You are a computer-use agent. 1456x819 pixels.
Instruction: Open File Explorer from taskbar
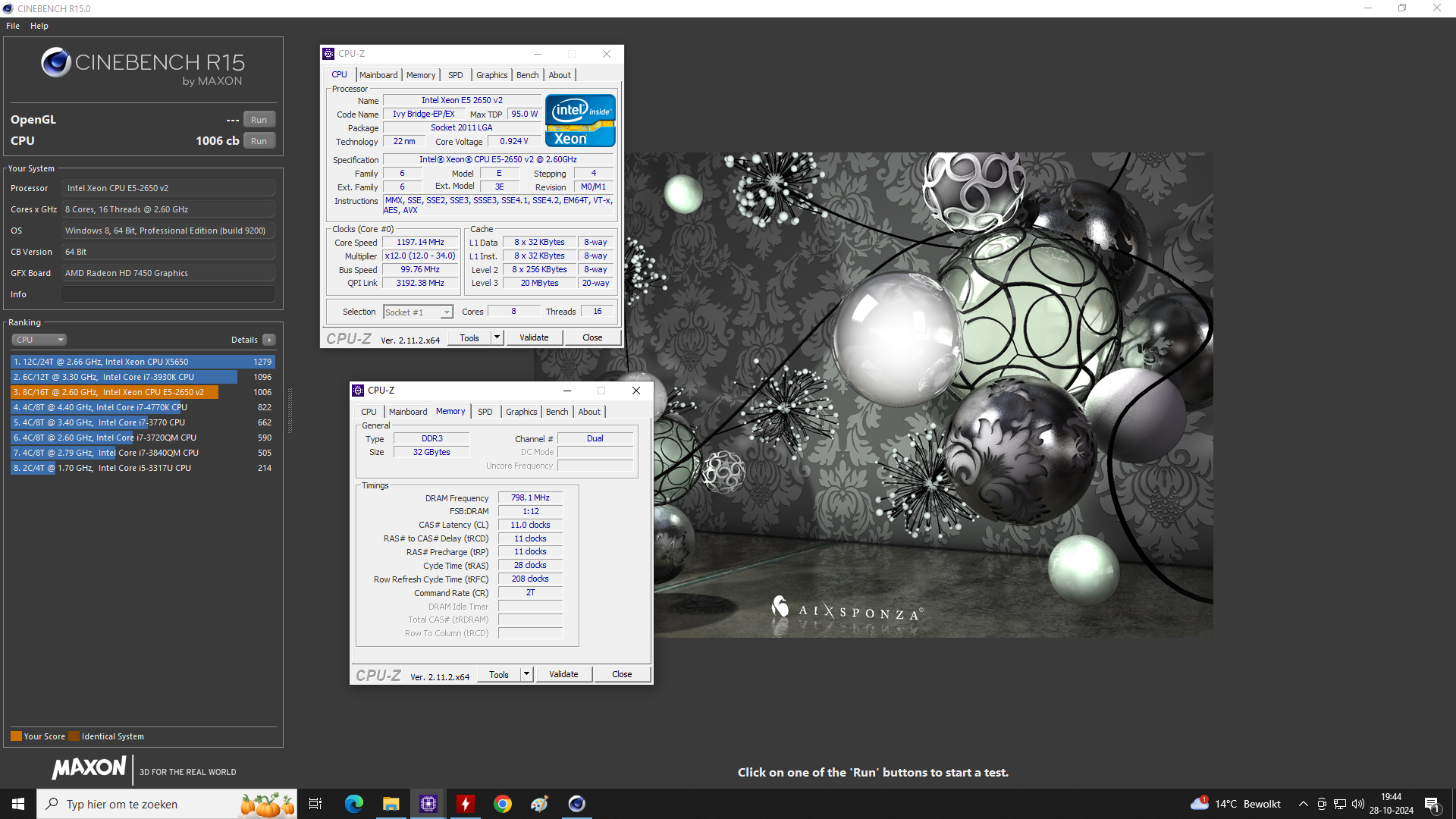tap(391, 804)
